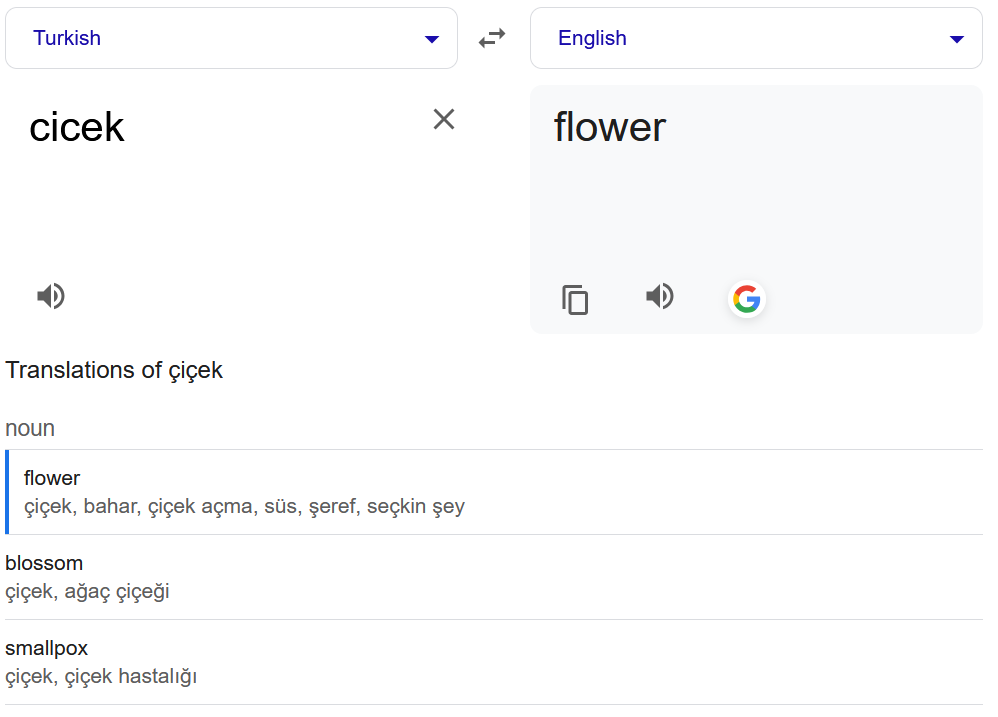This screenshot has height=717, width=998.
Task: Select the 'smallpox' translation entry
Action: tap(47, 648)
